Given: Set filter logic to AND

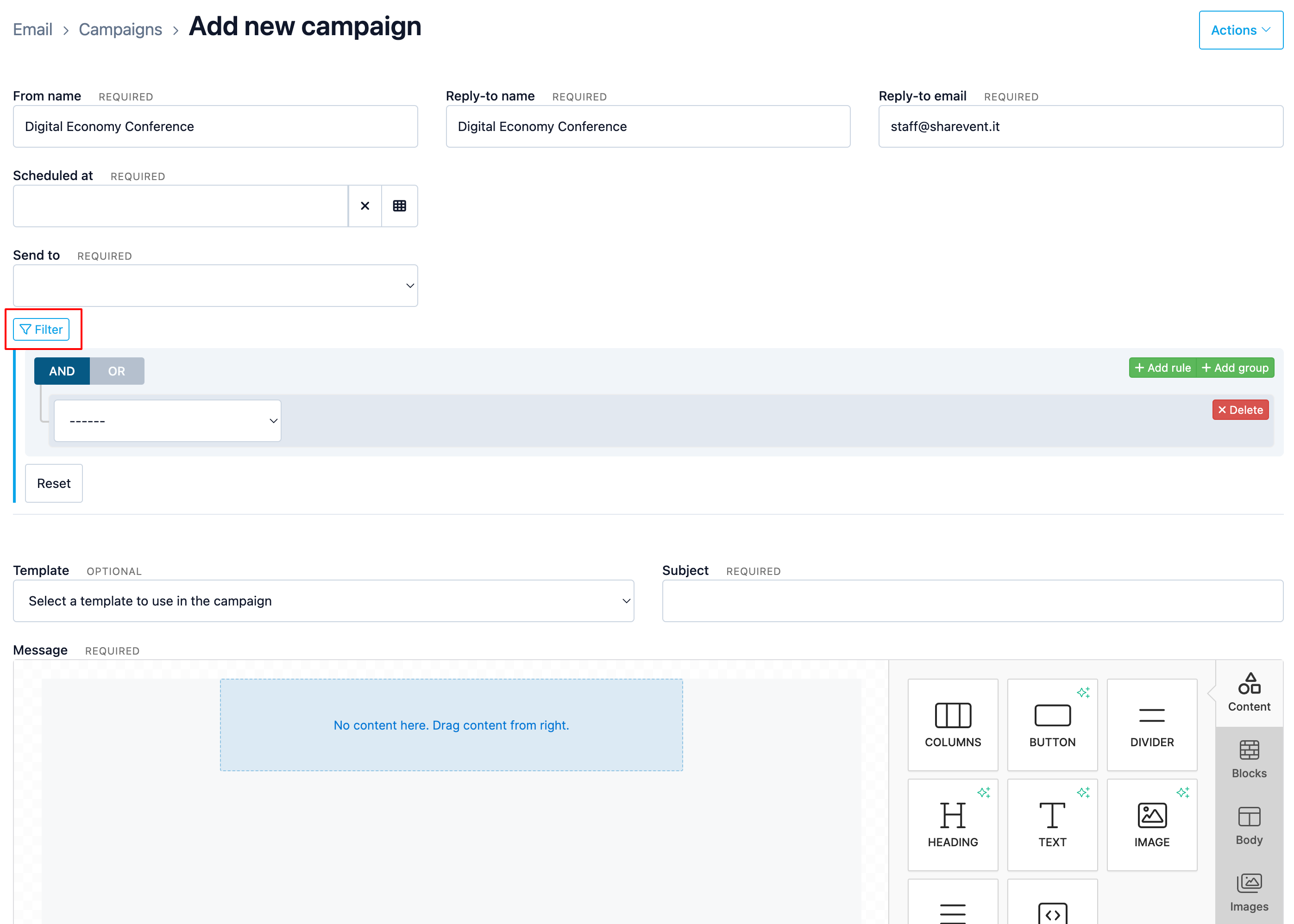Looking at the screenshot, I should tap(62, 371).
